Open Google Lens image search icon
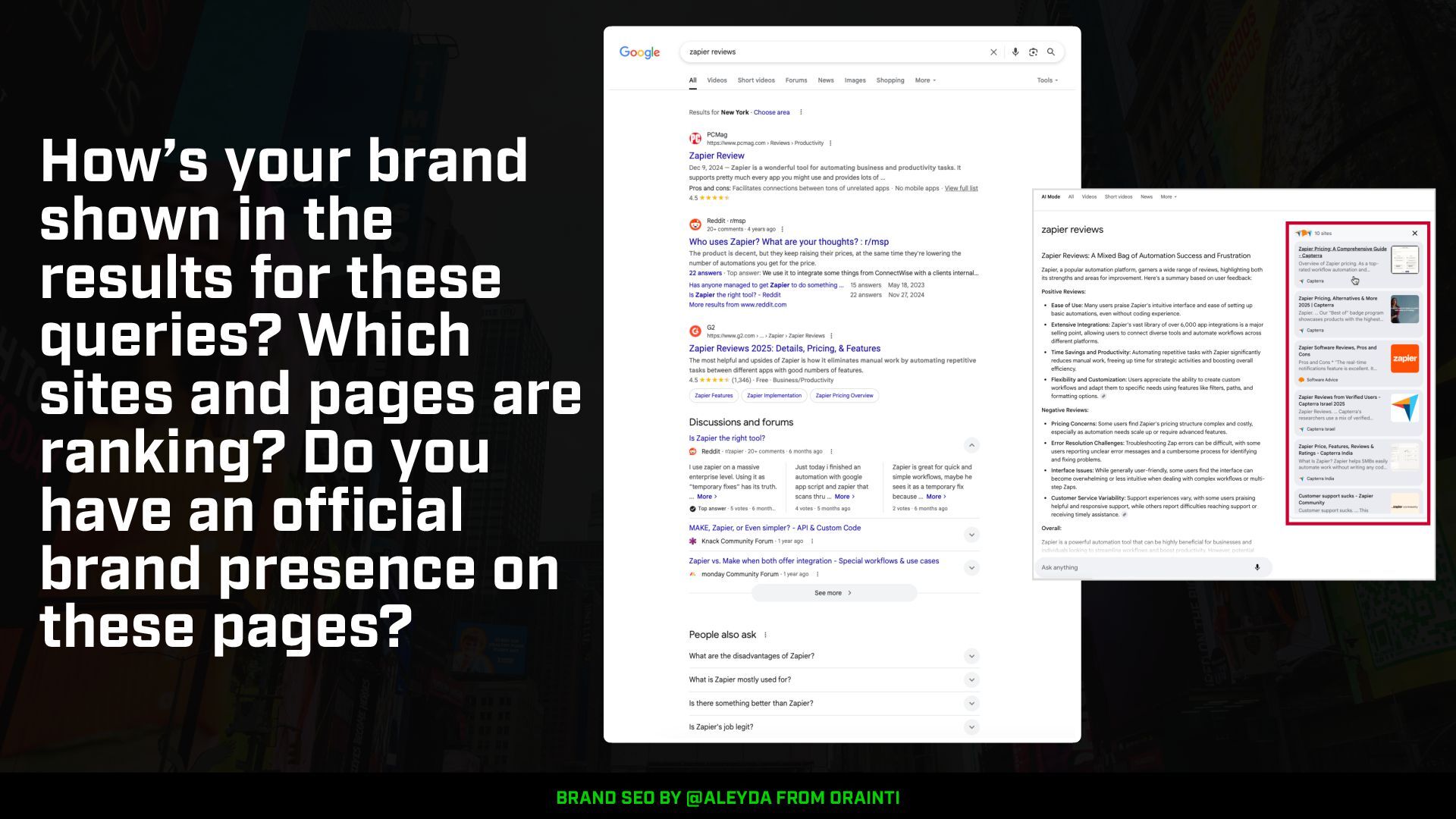Screen dimensions: 1456x819 [x=1033, y=52]
